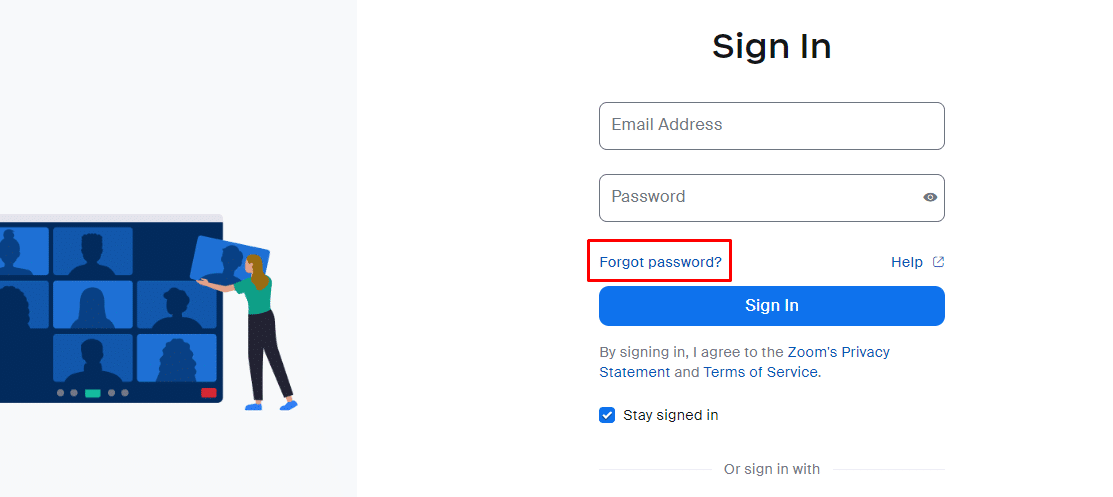Click the video tile held by the woman
1113x497 pixels.
229,261
